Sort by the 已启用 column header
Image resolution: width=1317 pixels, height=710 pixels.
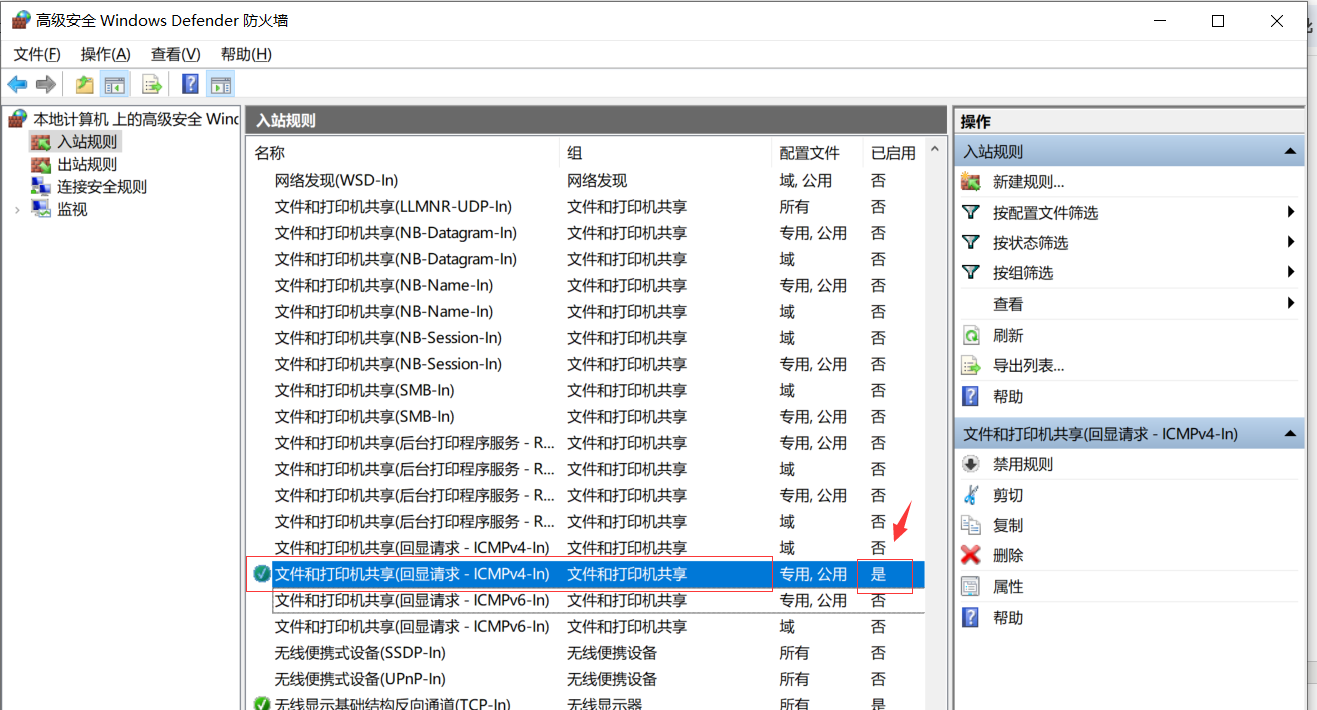tap(893, 153)
